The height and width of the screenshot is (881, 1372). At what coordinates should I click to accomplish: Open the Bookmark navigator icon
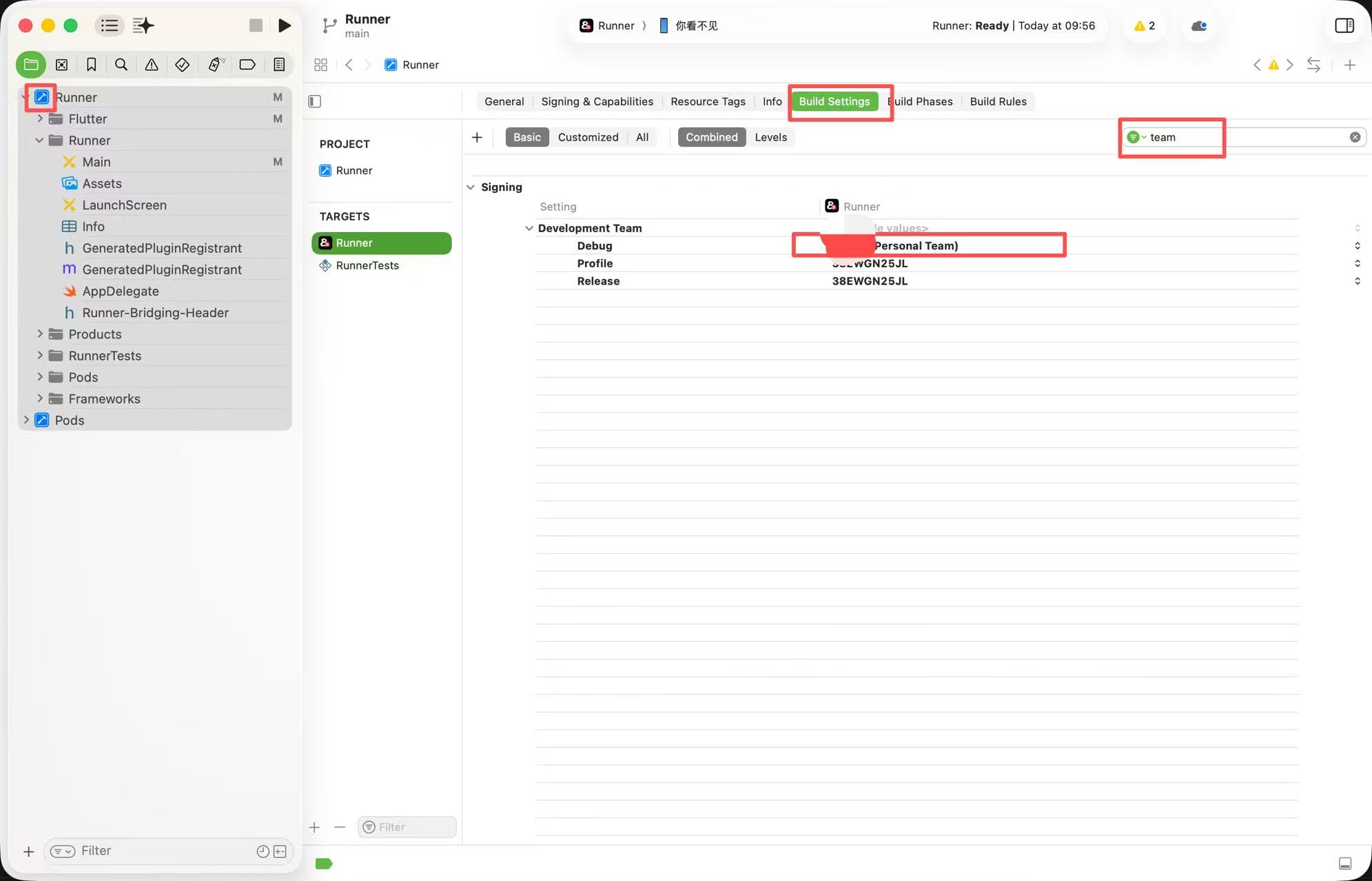(91, 64)
